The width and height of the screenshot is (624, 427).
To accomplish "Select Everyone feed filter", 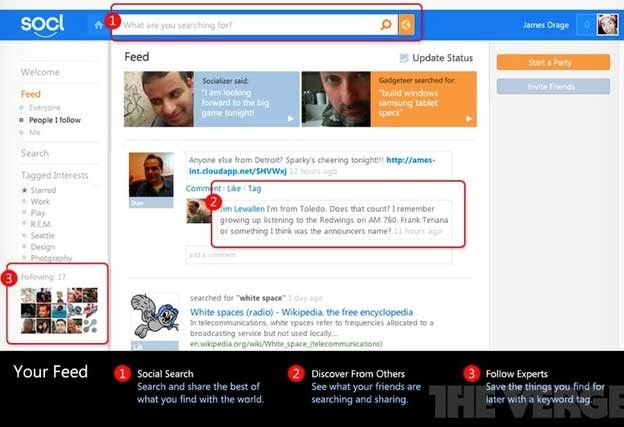I will point(45,107).
